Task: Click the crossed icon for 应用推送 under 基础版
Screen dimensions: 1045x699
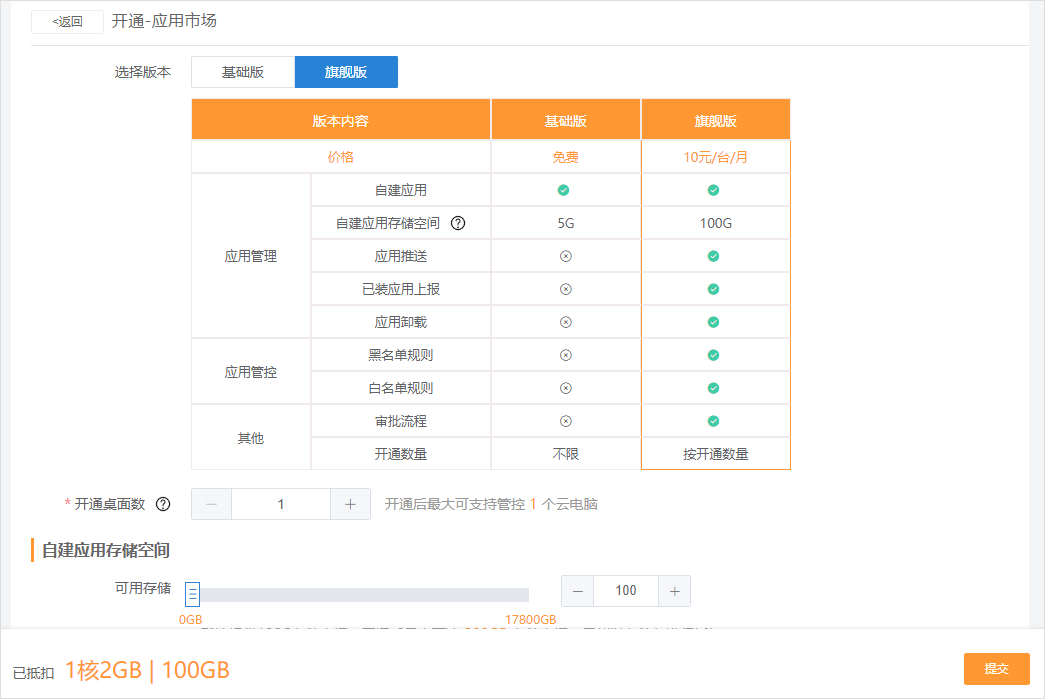Action: (x=565, y=256)
